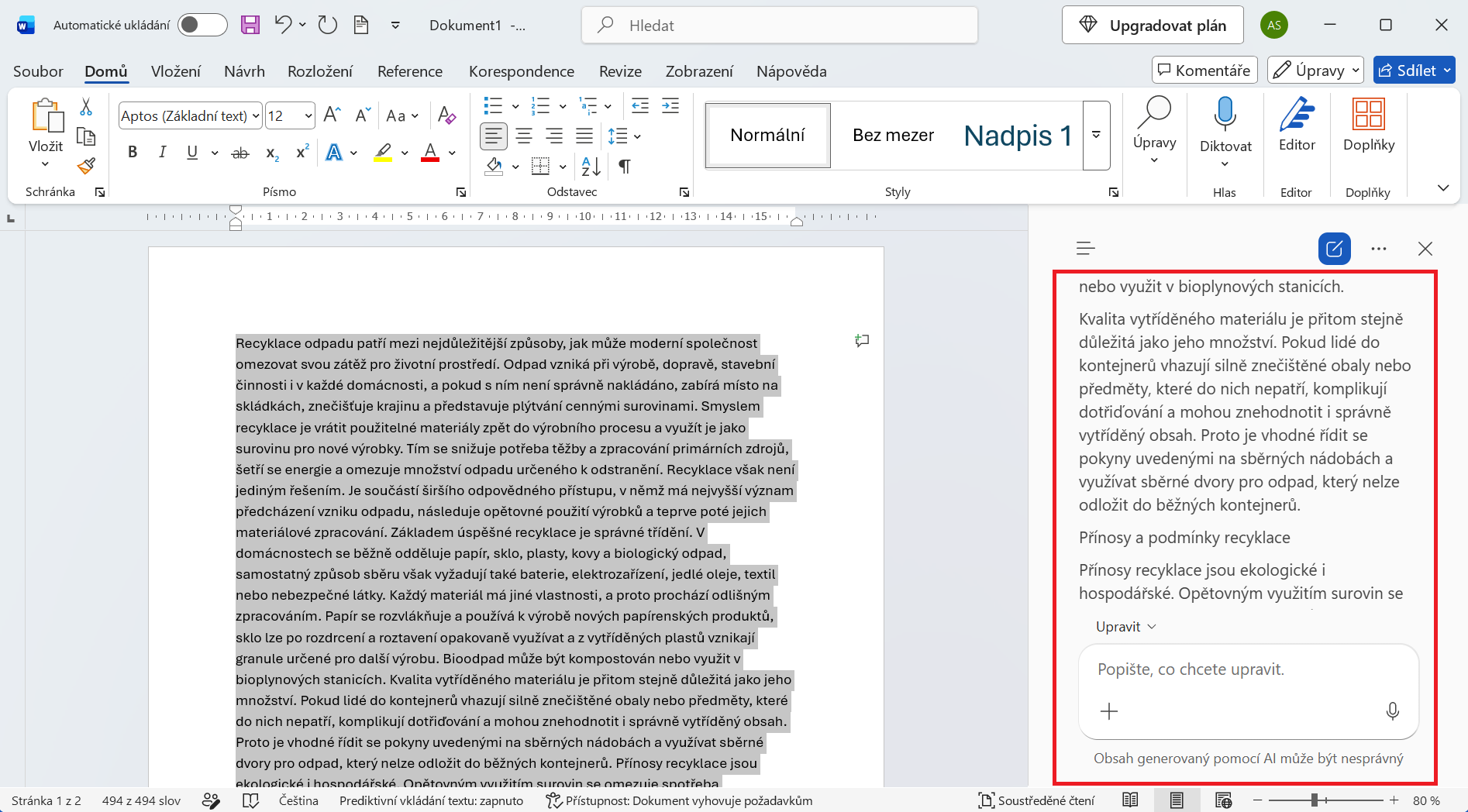The image size is (1468, 812).
Task: Click microphone icon in prompt box
Action: pos(1393,711)
